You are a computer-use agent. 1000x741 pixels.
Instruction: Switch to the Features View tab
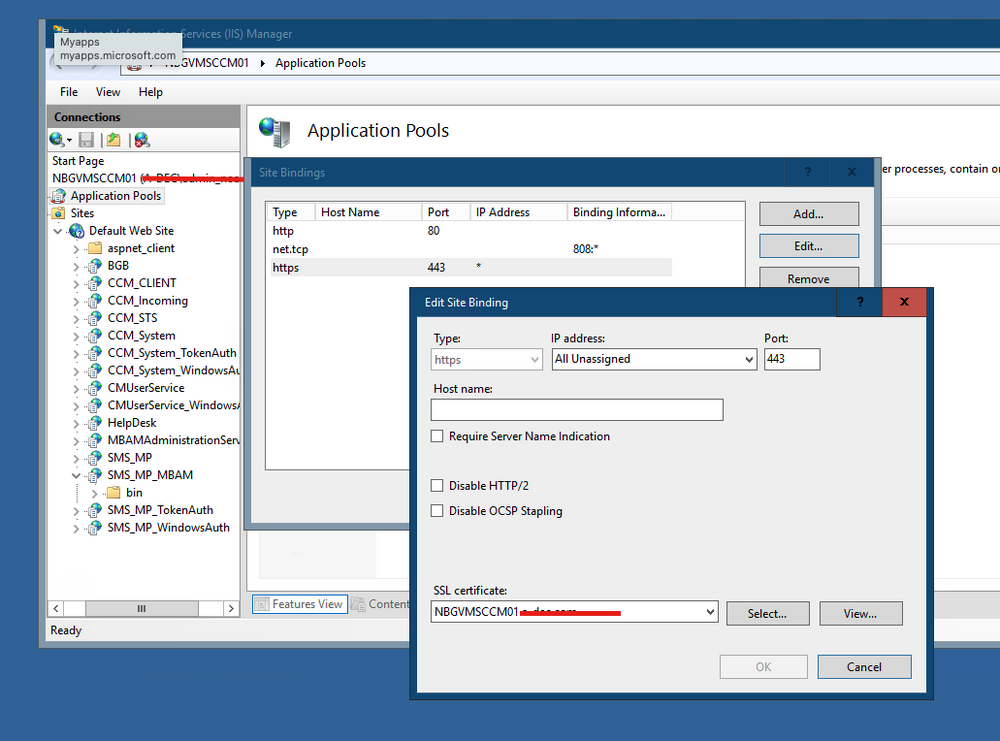300,604
